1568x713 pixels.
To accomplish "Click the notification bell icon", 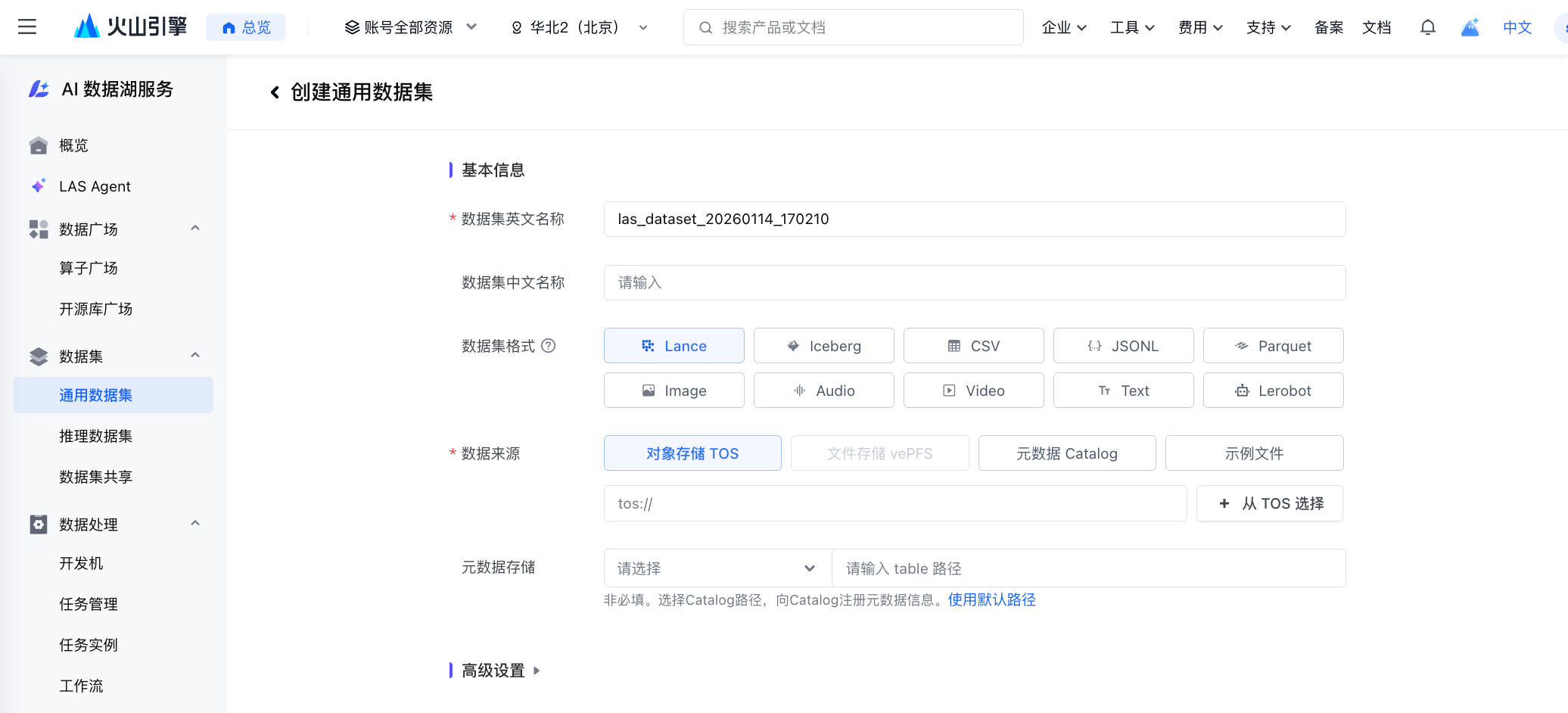I will 1427,27.
